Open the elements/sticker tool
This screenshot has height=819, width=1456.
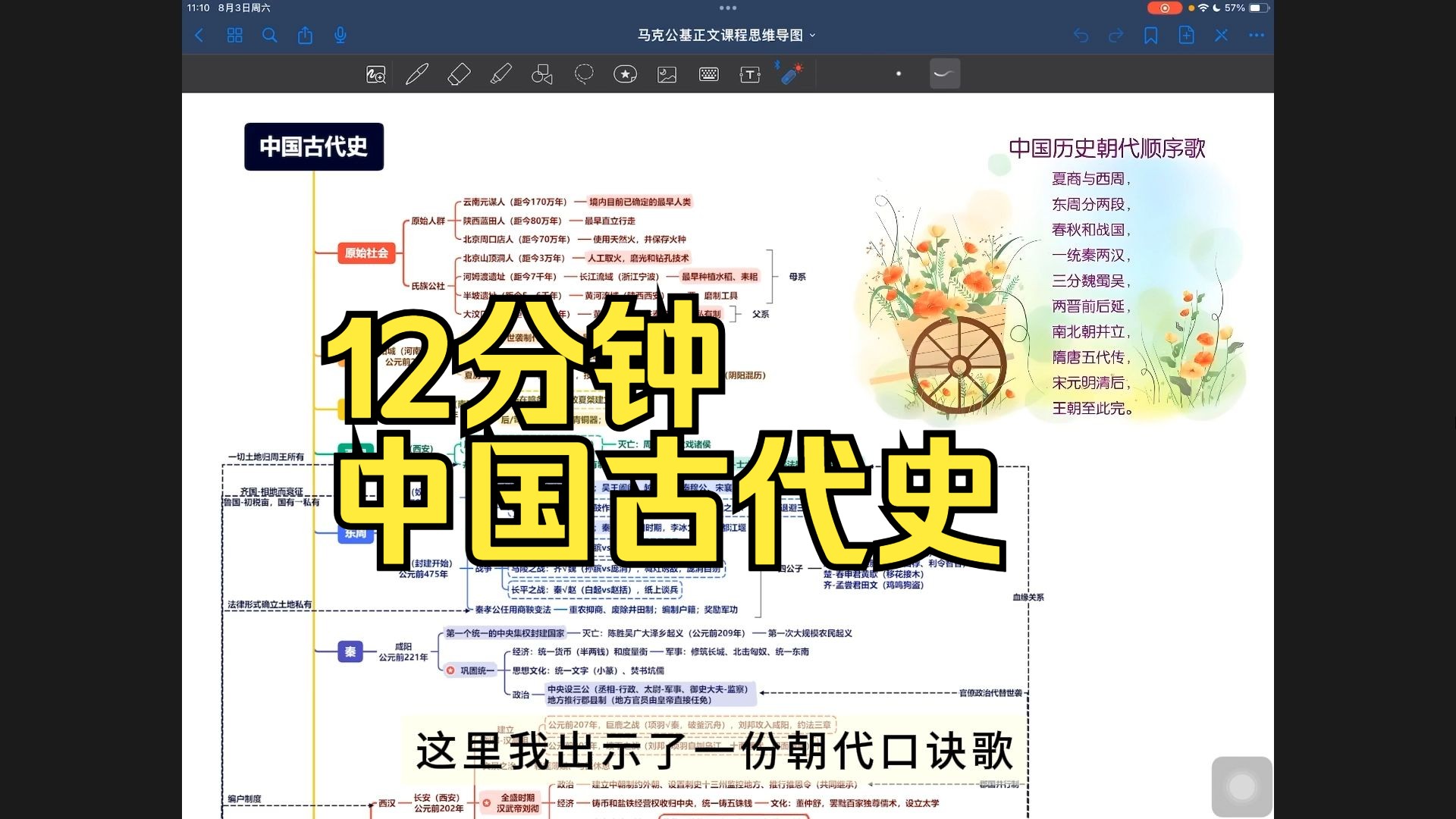coord(625,74)
